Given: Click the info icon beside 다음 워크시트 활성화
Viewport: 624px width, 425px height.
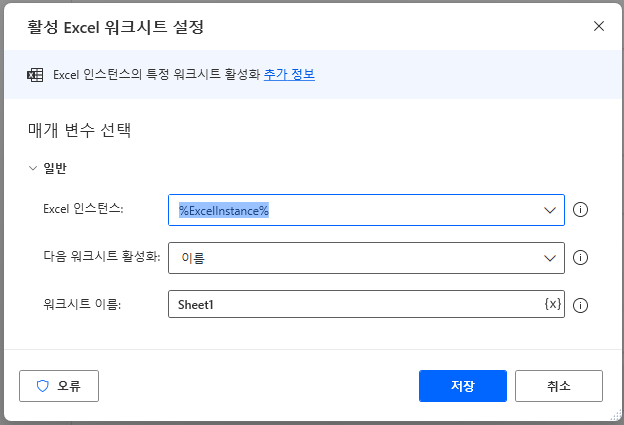Looking at the screenshot, I should click(x=580, y=257).
